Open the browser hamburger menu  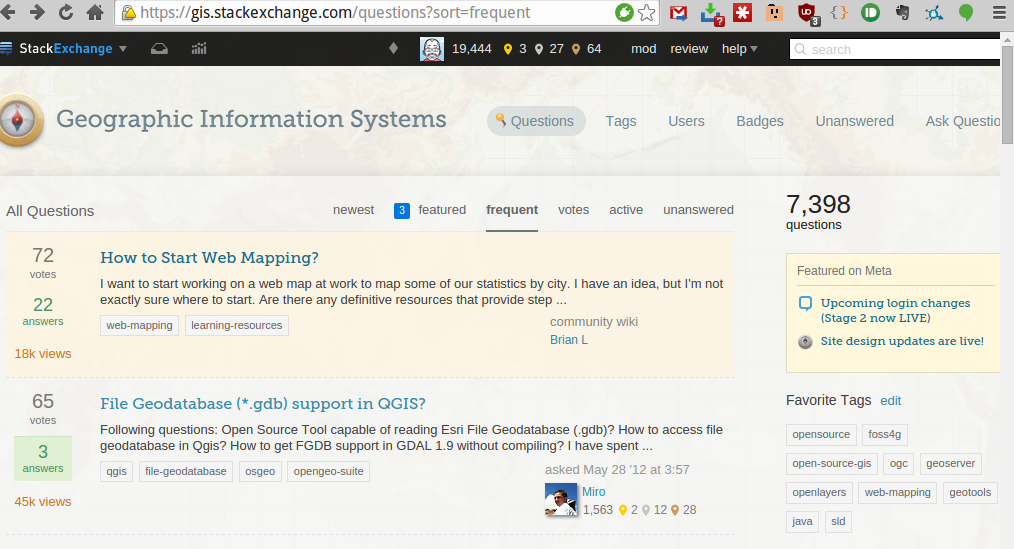999,12
